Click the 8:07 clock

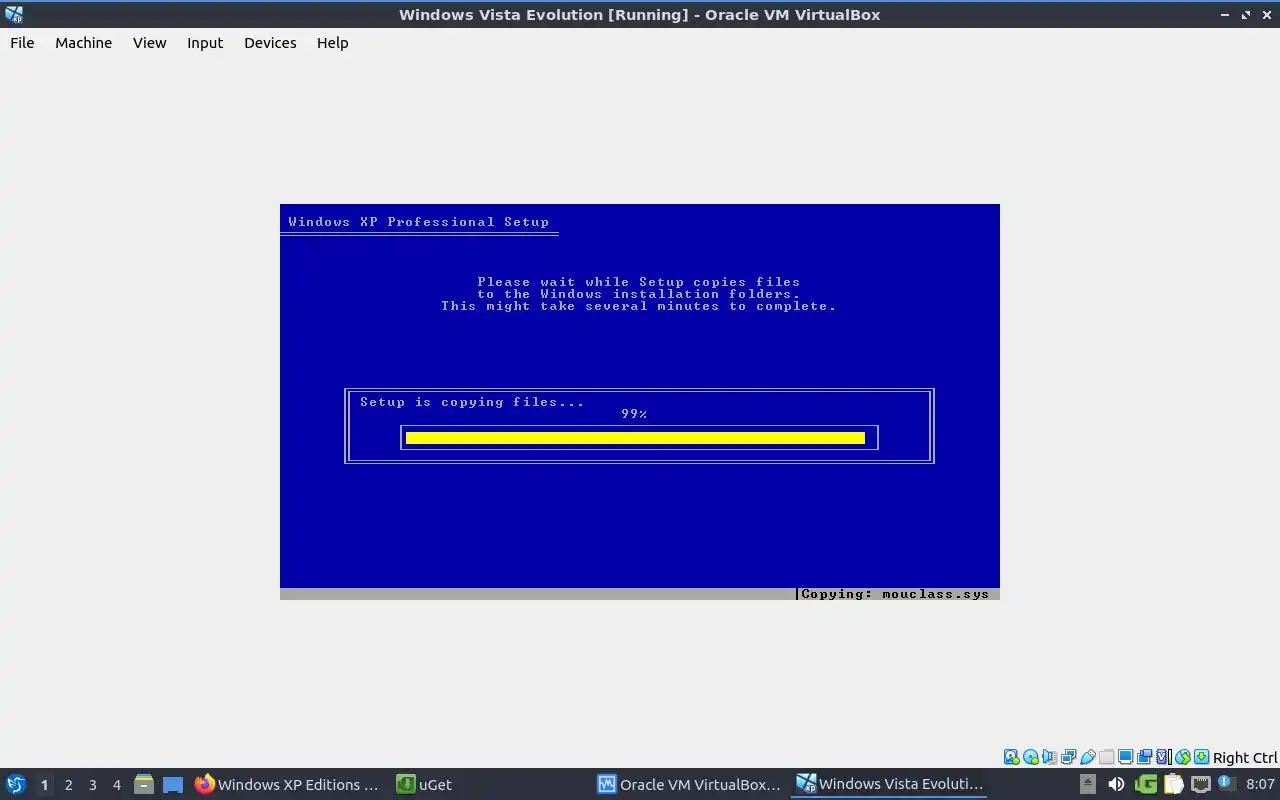pos(1260,784)
